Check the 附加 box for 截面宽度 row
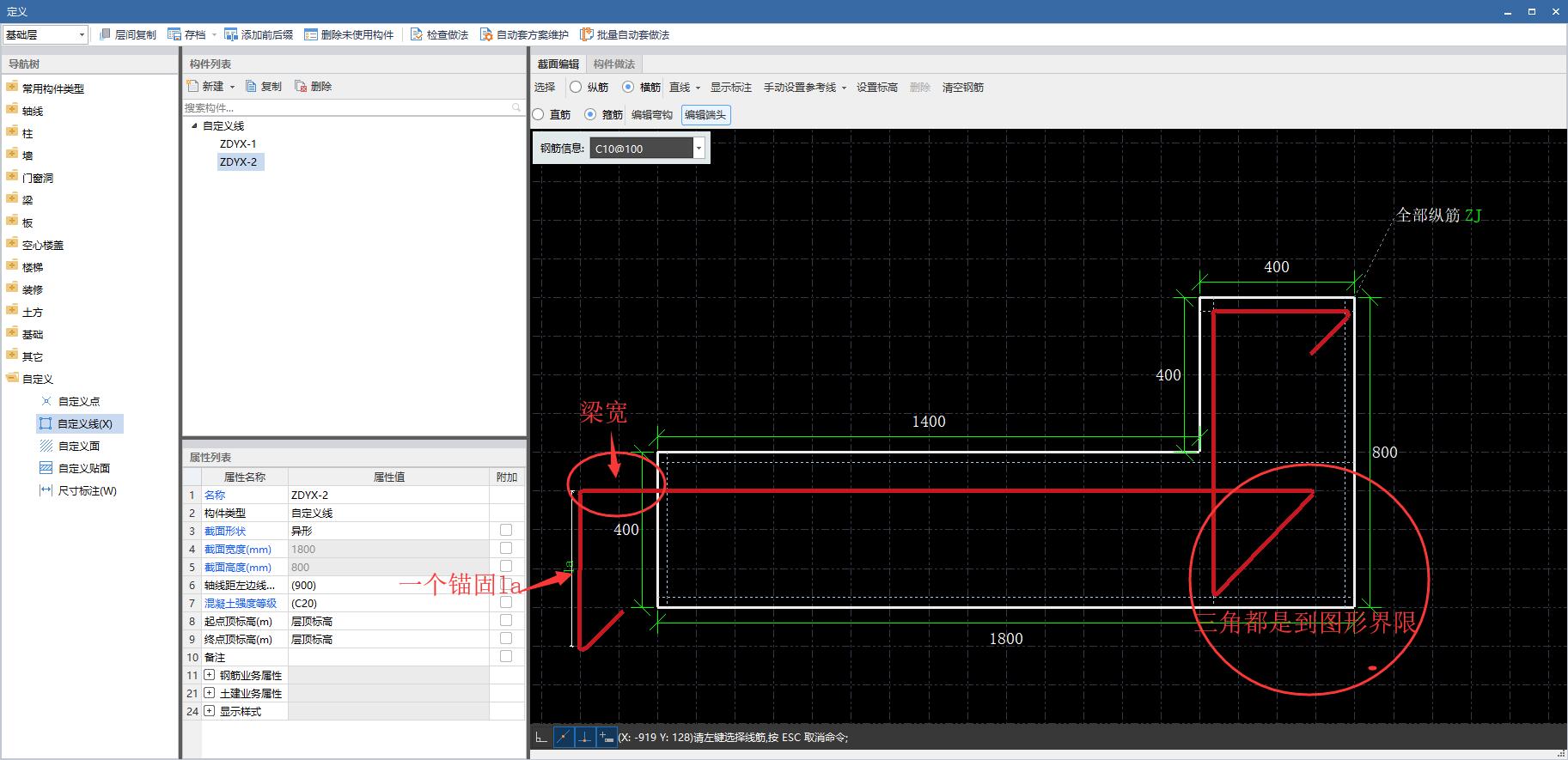The height and width of the screenshot is (760, 1568). [506, 548]
